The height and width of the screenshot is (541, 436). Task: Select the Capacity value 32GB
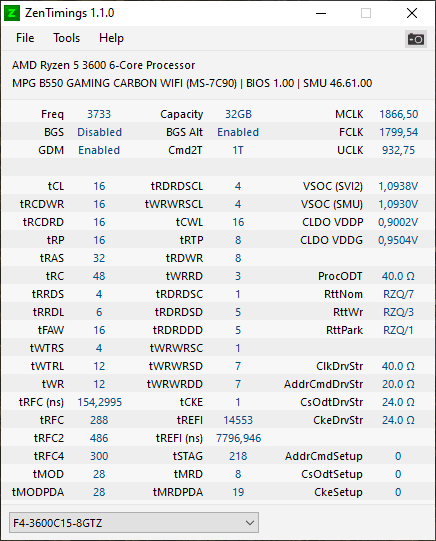click(238, 114)
